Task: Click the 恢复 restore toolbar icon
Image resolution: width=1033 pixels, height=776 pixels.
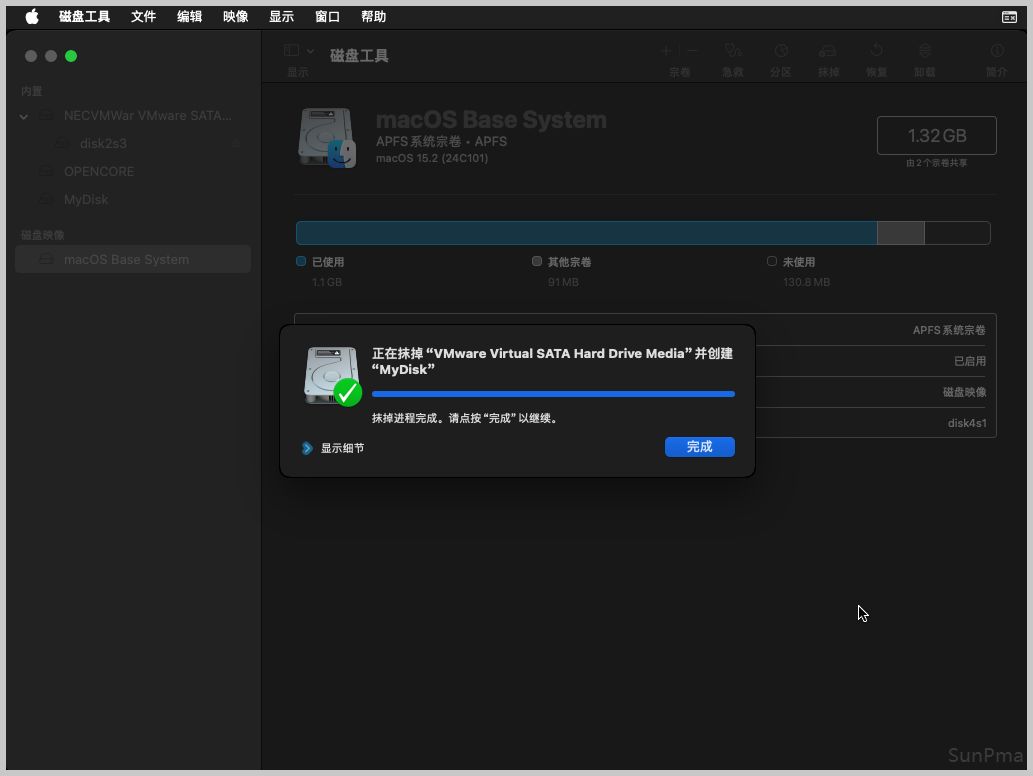Action: (x=876, y=51)
